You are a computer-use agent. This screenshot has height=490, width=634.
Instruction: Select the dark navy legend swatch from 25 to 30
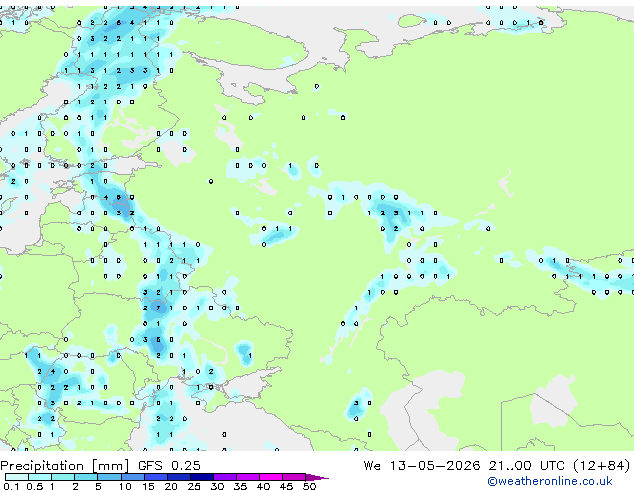[201, 477]
